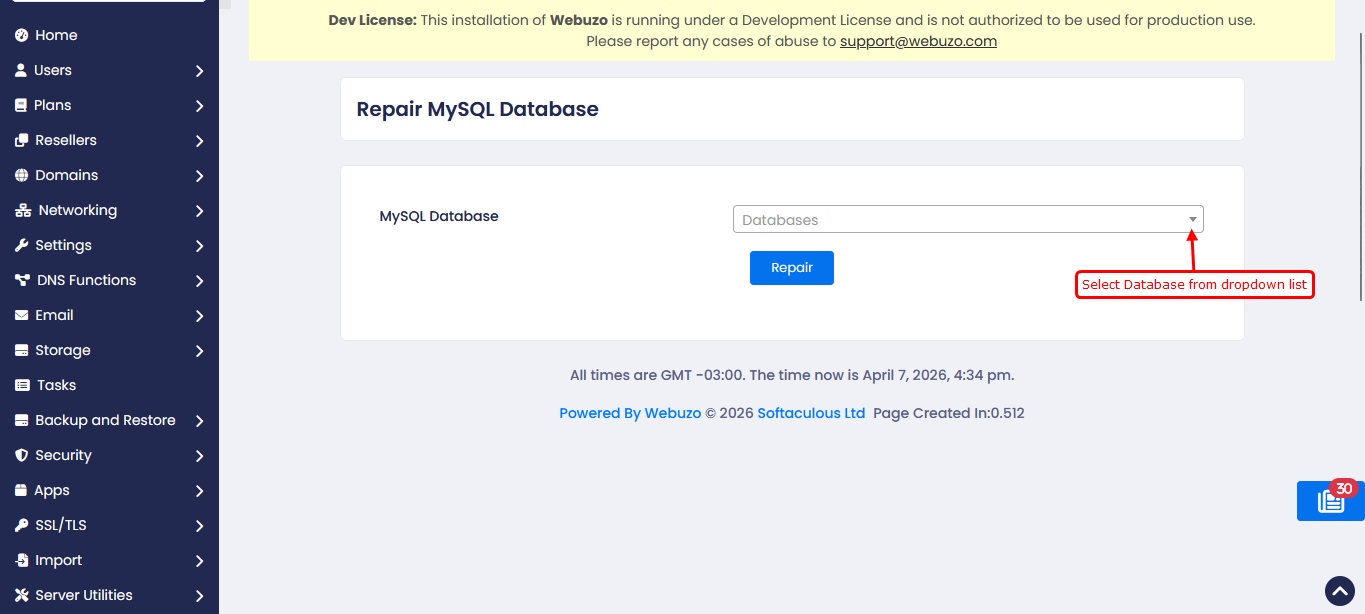Screen dimensions: 1365x614
Task: Expand the Backup and Restore chevron
Action: 199,421
